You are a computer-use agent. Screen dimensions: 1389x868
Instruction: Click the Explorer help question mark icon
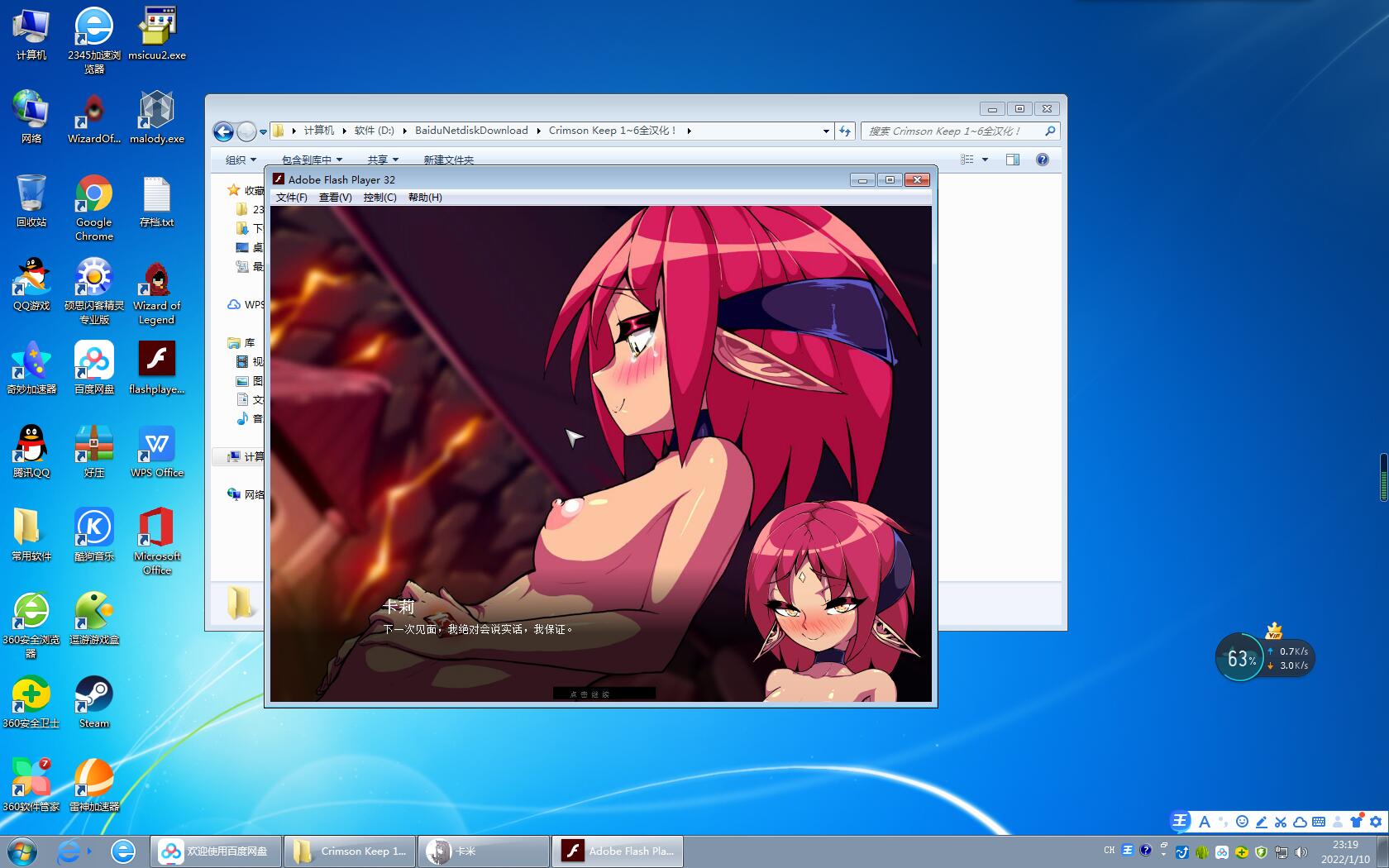(1042, 160)
